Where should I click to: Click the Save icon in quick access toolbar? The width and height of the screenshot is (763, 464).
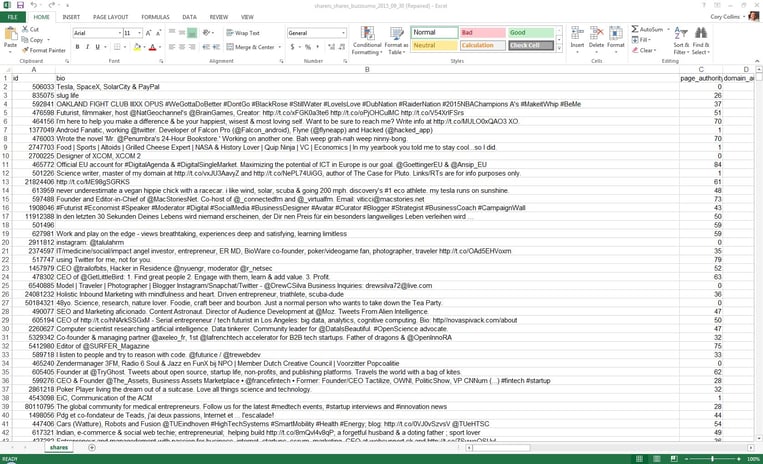point(20,5)
